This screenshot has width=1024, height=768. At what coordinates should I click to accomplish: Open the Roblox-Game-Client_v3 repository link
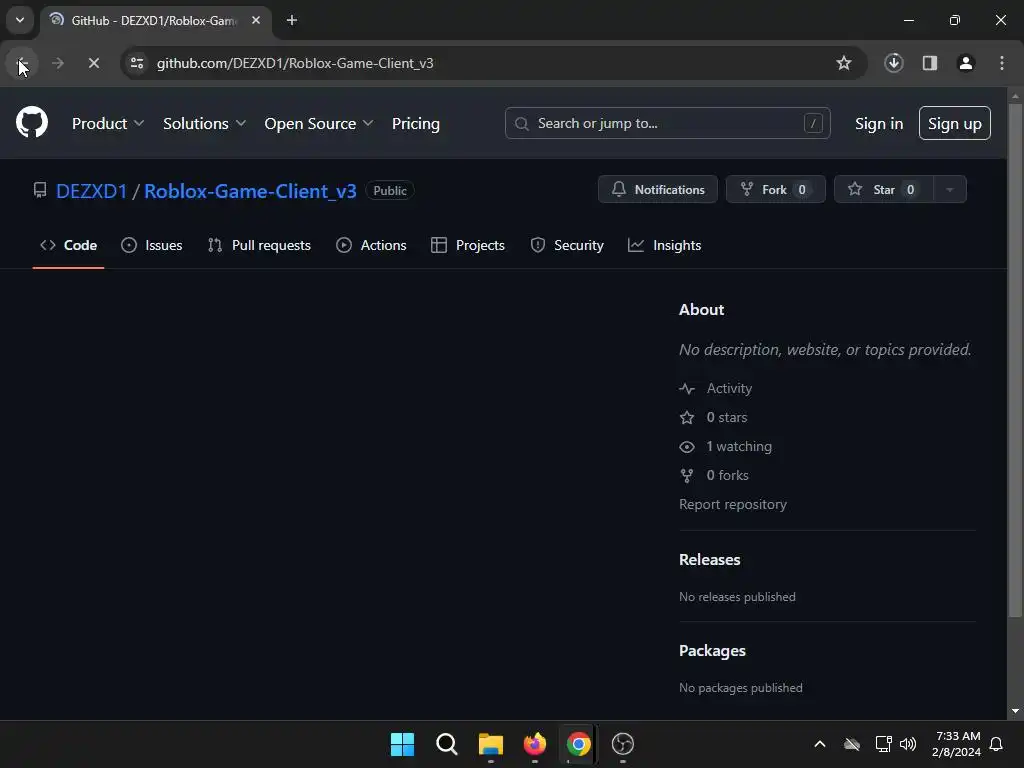click(250, 191)
